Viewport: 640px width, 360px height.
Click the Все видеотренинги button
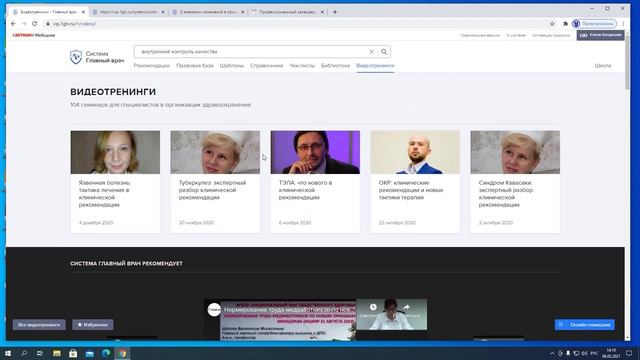pos(39,325)
